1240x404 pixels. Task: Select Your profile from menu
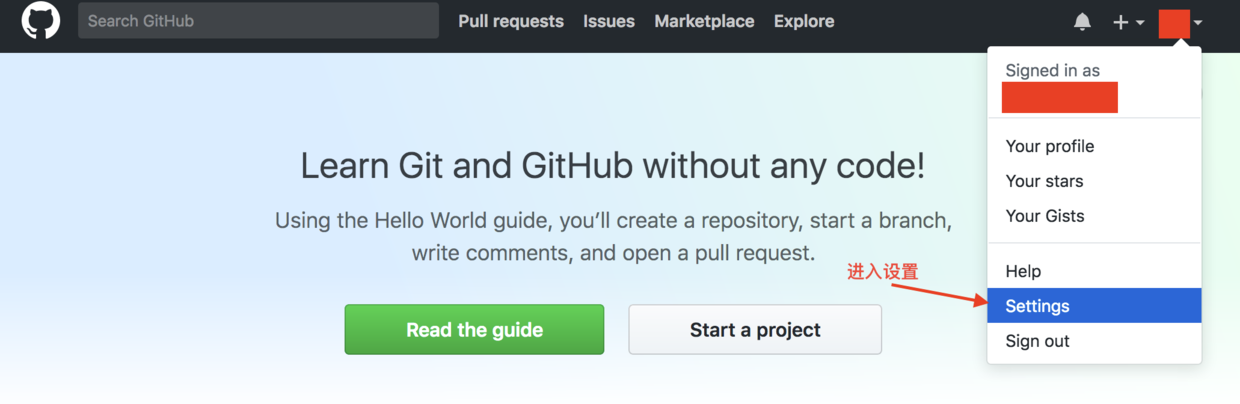[x=1094, y=146]
